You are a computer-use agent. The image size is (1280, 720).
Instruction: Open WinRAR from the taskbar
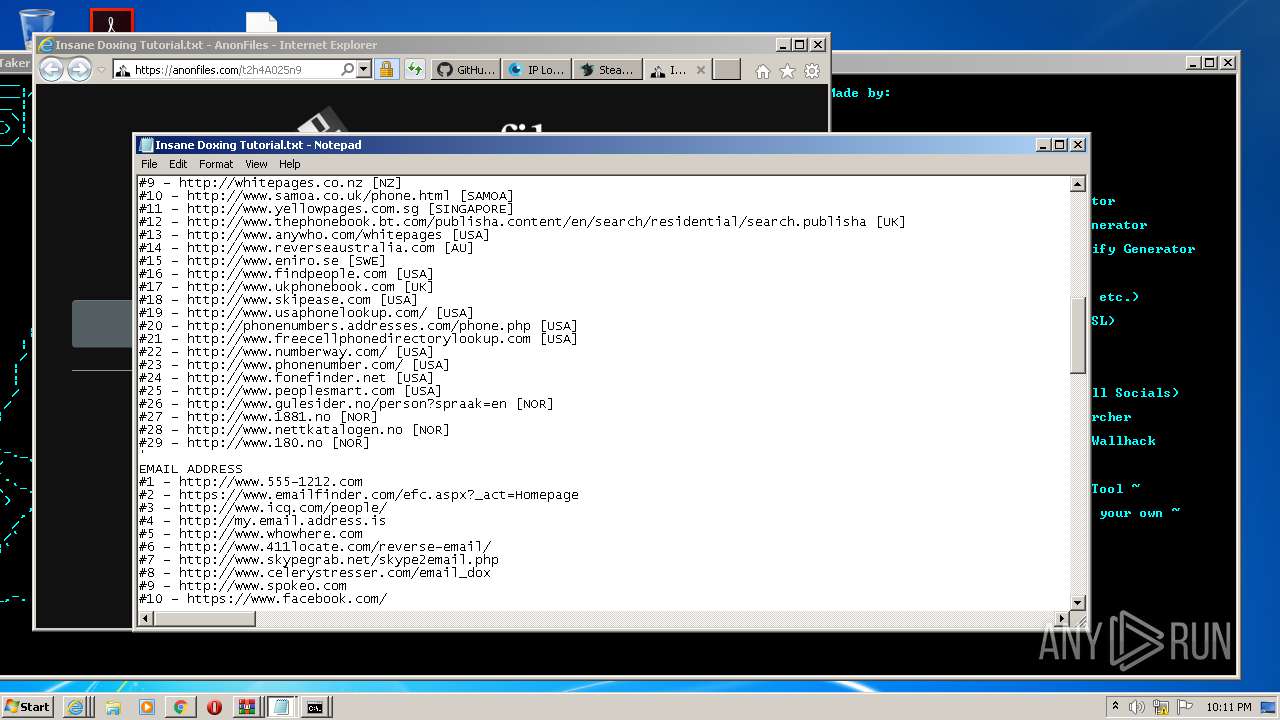(x=247, y=707)
